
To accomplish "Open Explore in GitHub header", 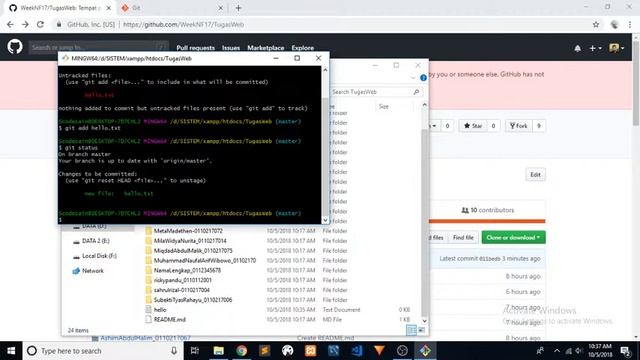I will (x=302, y=48).
